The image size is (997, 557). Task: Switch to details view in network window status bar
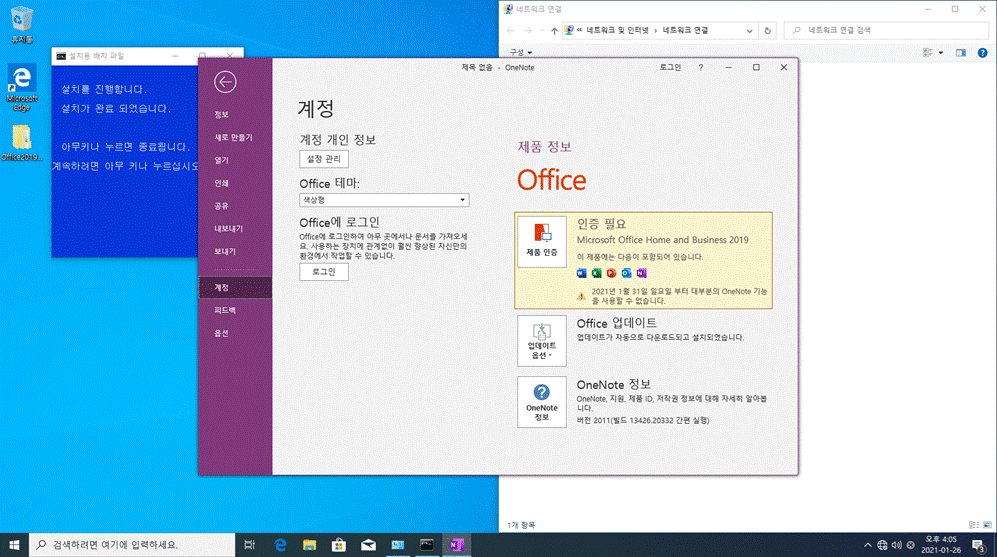tap(974, 525)
